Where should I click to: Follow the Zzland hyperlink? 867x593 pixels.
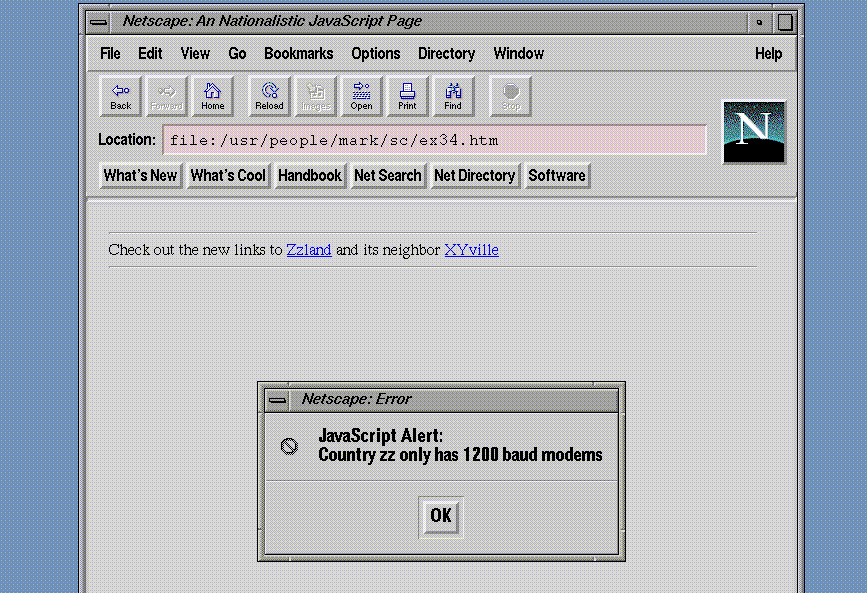(x=308, y=250)
